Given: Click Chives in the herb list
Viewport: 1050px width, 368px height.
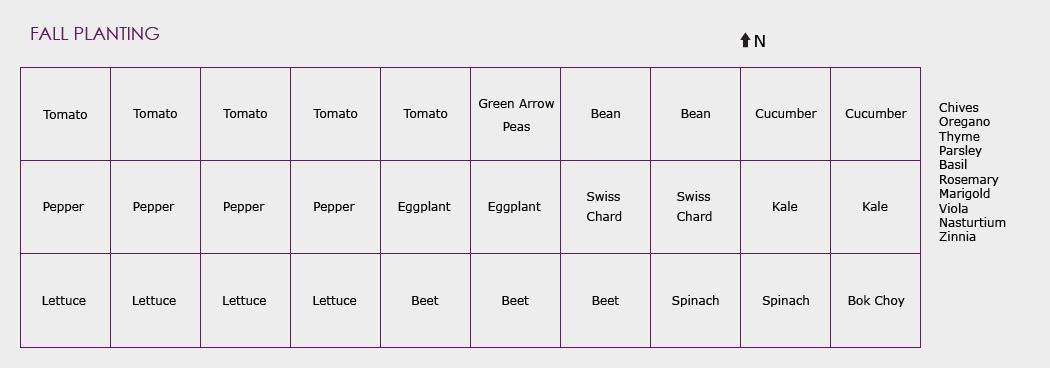Looking at the screenshot, I should tap(958, 108).
